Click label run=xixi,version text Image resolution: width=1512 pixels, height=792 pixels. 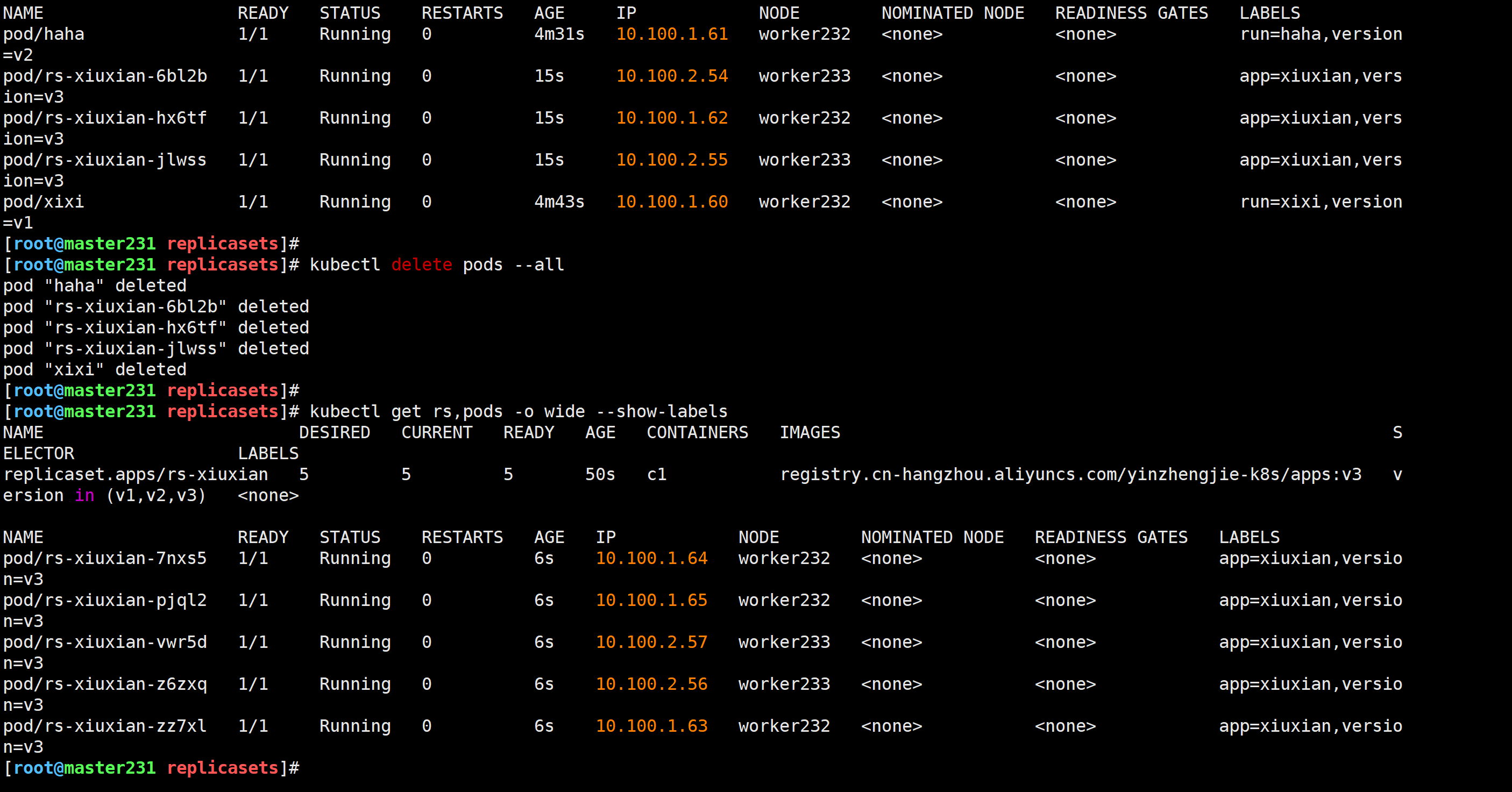(1321, 202)
